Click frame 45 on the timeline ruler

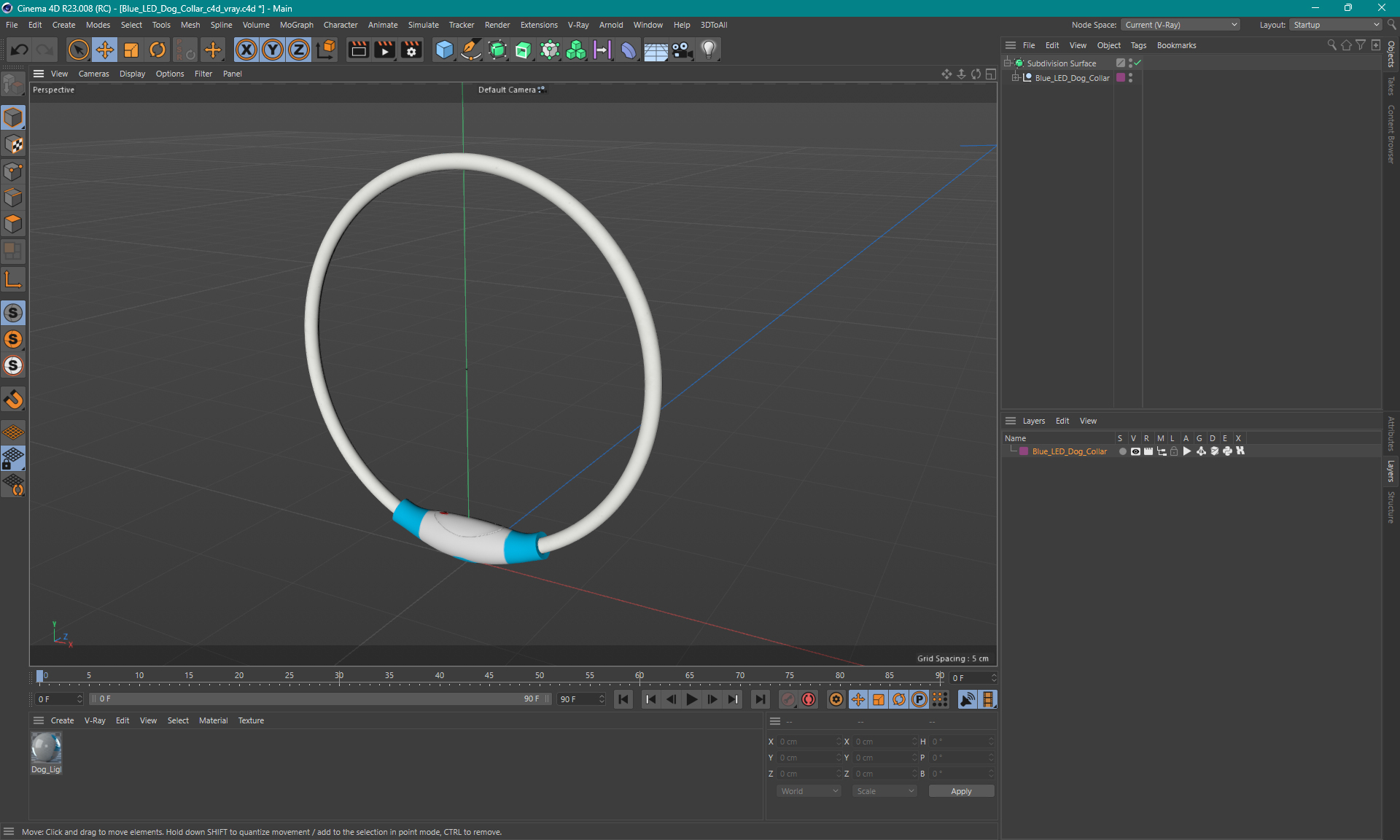(x=489, y=677)
